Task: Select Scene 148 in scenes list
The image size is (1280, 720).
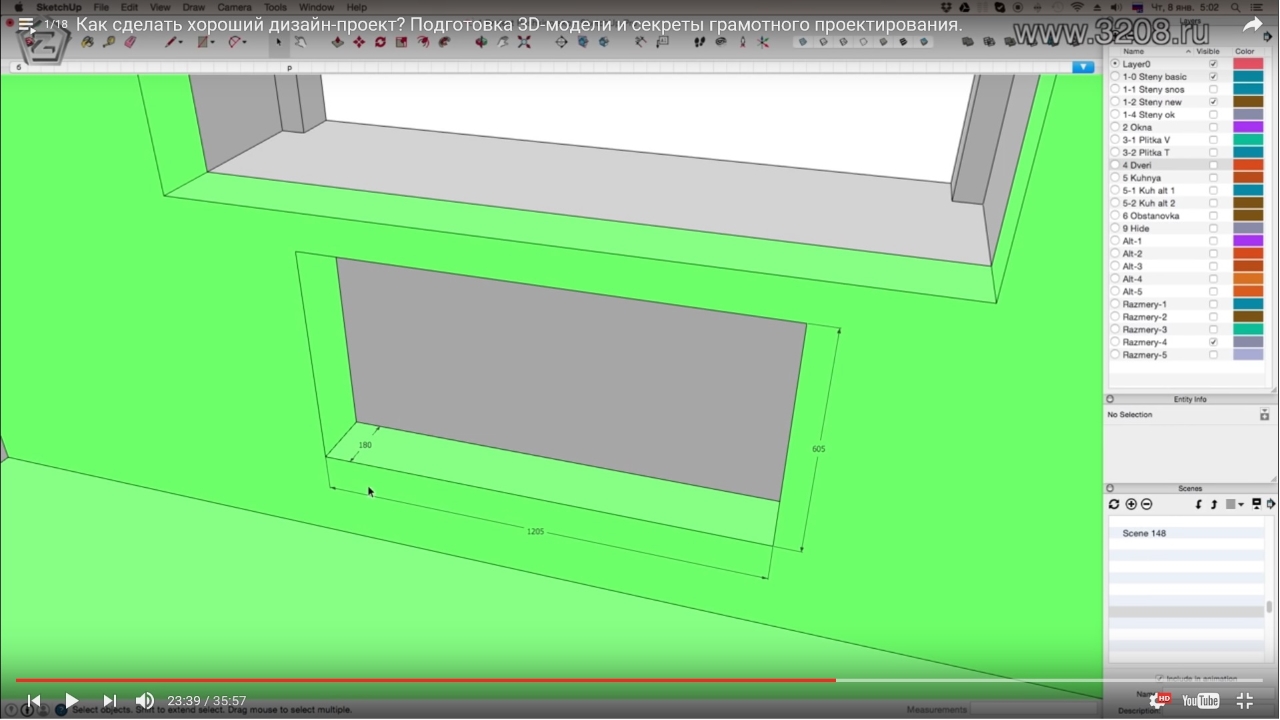Action: tap(1144, 533)
